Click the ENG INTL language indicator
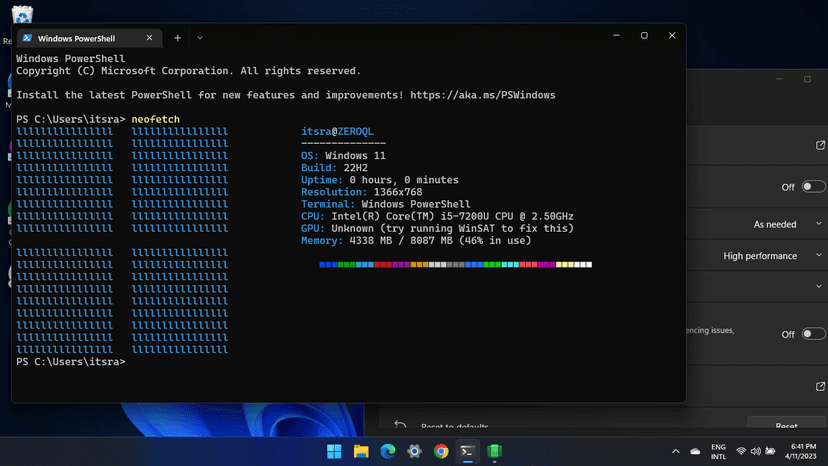 [718, 451]
